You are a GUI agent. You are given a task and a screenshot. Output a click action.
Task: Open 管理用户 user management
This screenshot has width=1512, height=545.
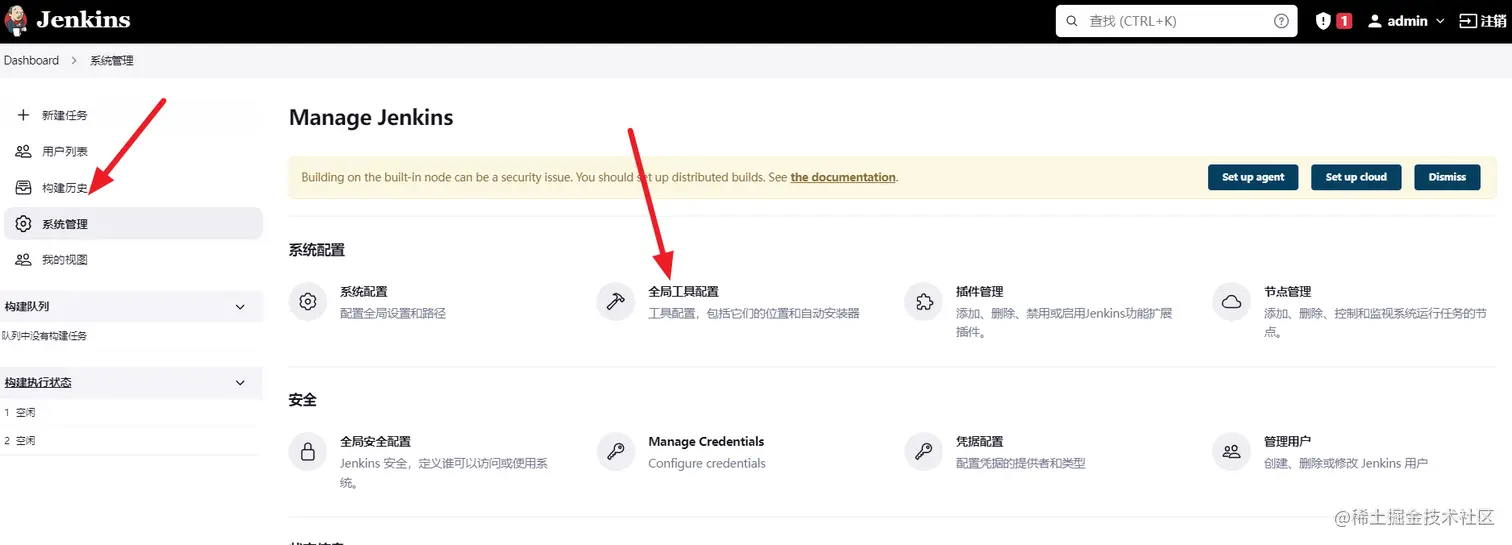1287,442
